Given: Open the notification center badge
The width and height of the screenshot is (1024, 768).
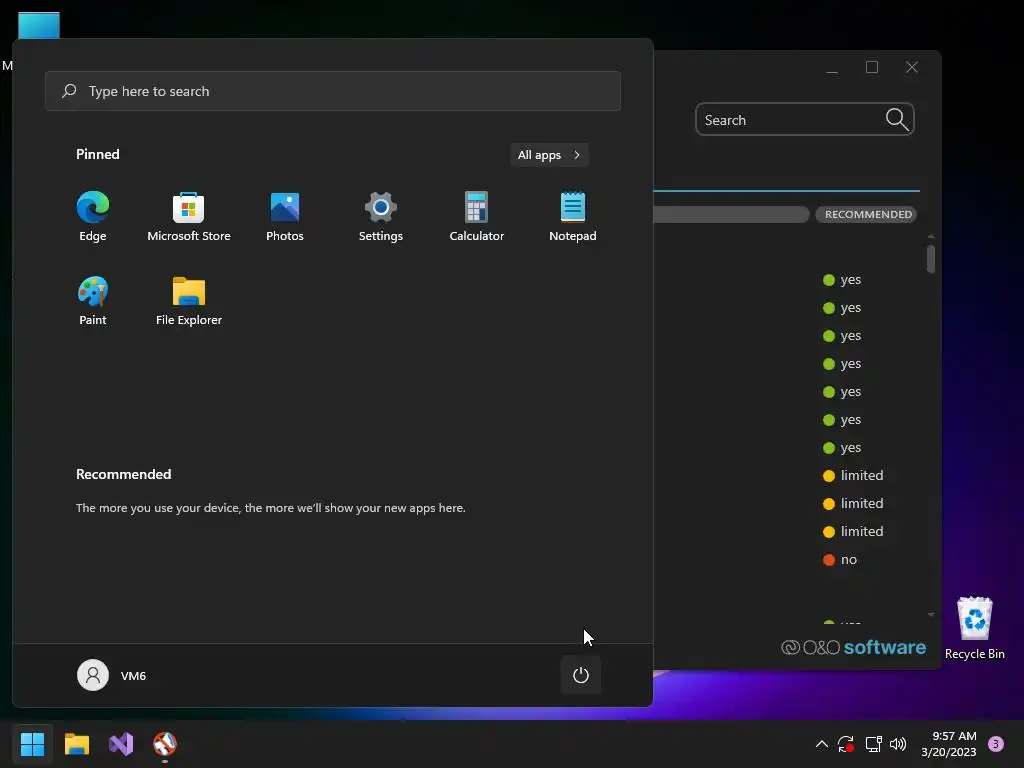Looking at the screenshot, I should (x=996, y=744).
